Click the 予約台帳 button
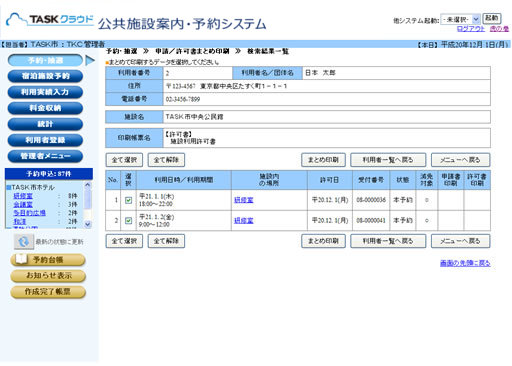 point(48,260)
